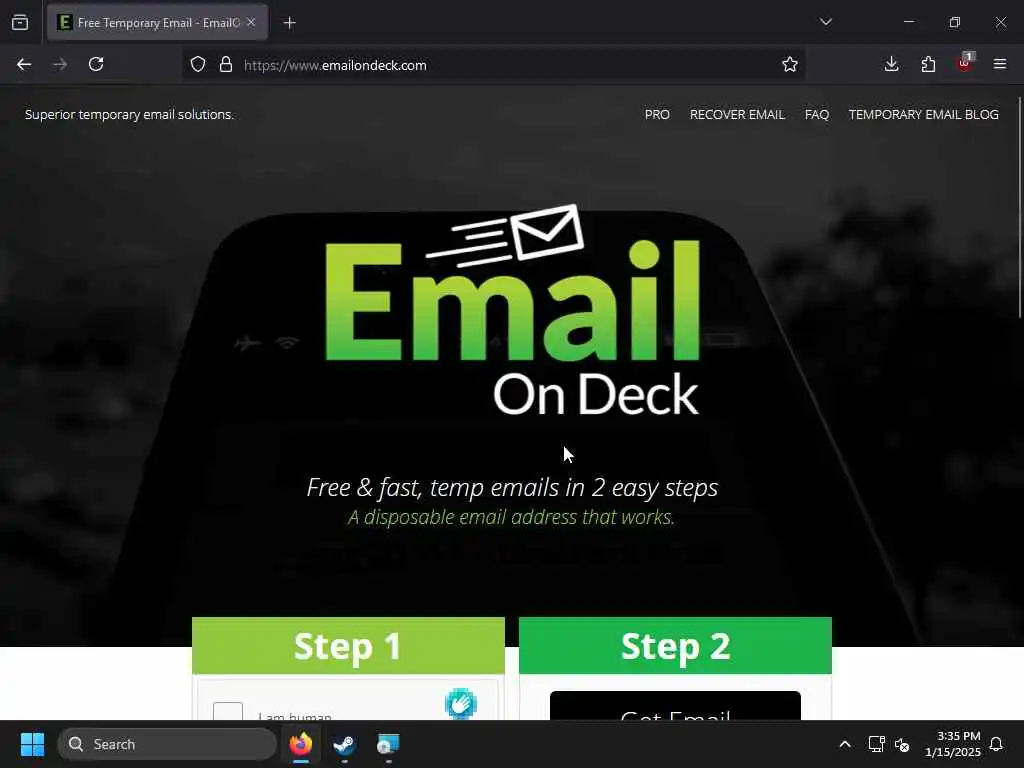1024x768 pixels.
Task: Click the Step 2 header
Action: pos(675,646)
